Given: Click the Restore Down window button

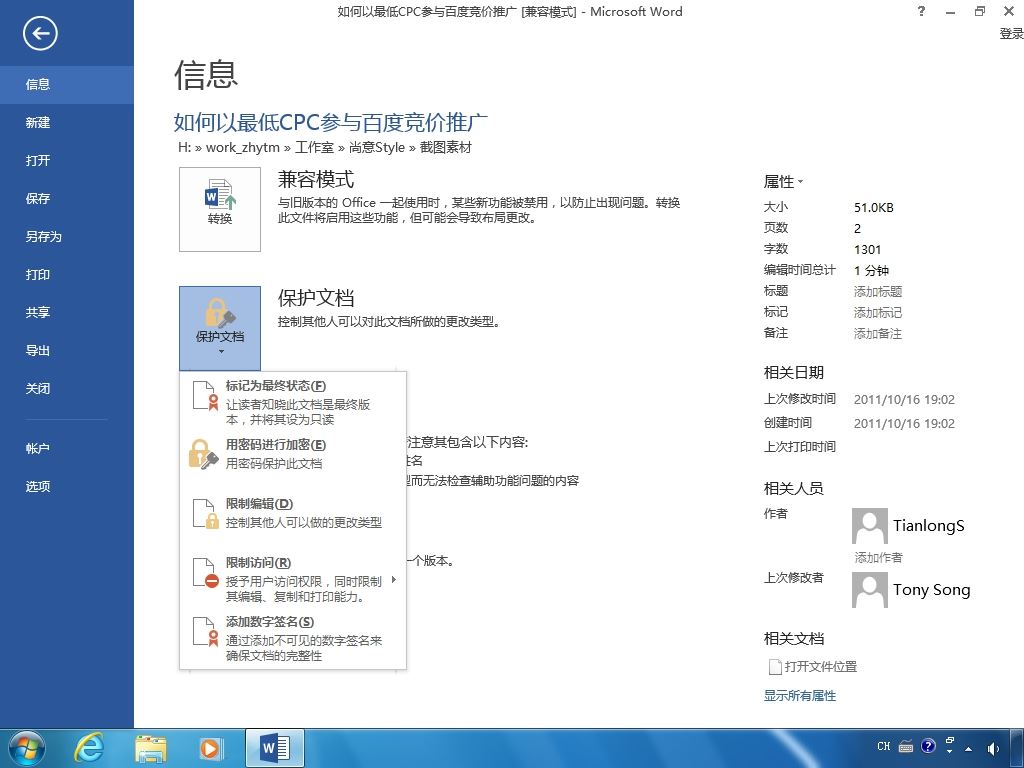Looking at the screenshot, I should pyautogui.click(x=979, y=11).
